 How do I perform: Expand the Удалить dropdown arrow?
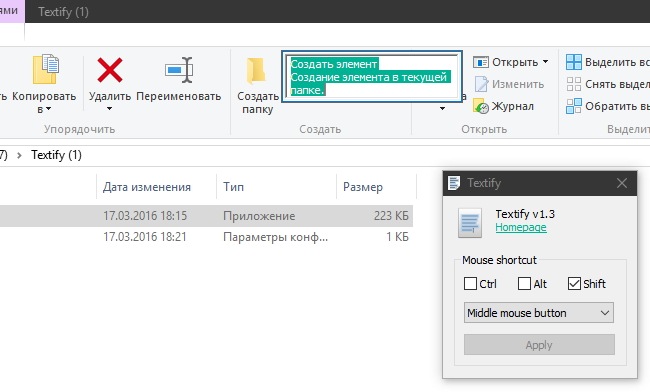pos(109,109)
